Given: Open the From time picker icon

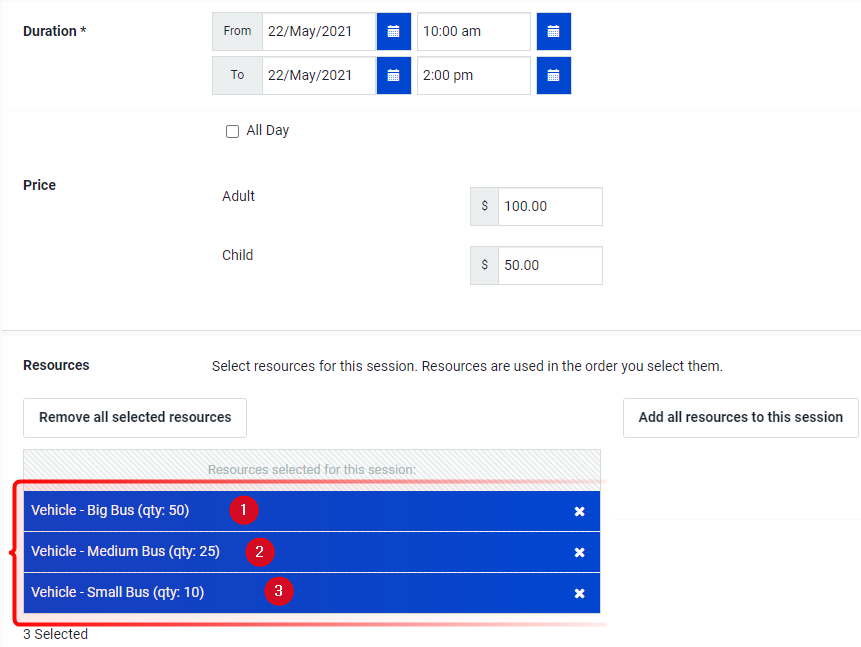Looking at the screenshot, I should pos(554,31).
